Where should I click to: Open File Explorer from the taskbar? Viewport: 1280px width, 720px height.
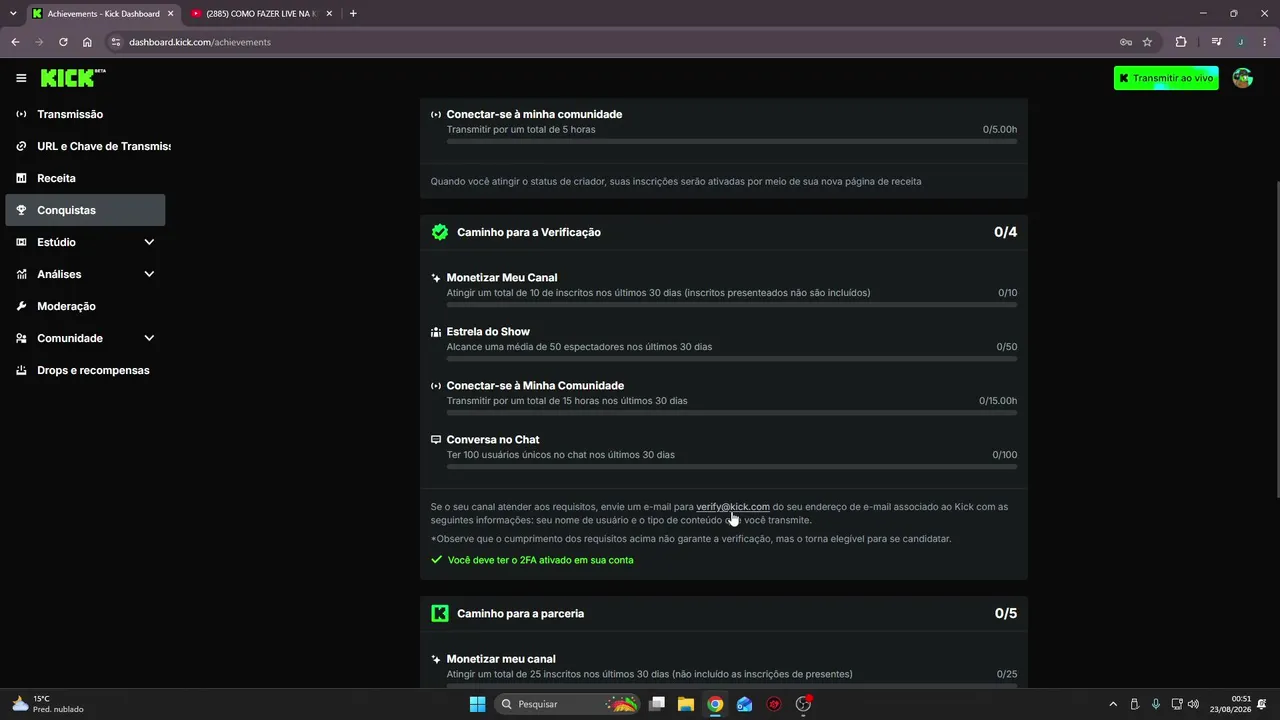[686, 704]
